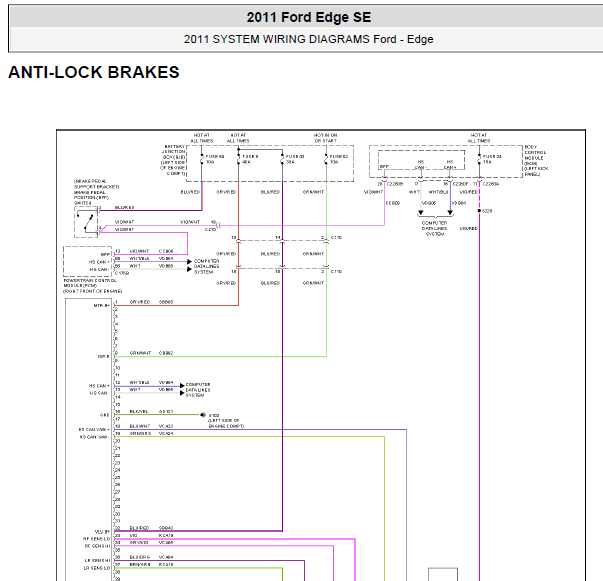603x581 pixels.
Task: Click the 'HS CAN YAW -' pin label
Action: click(x=95, y=437)
